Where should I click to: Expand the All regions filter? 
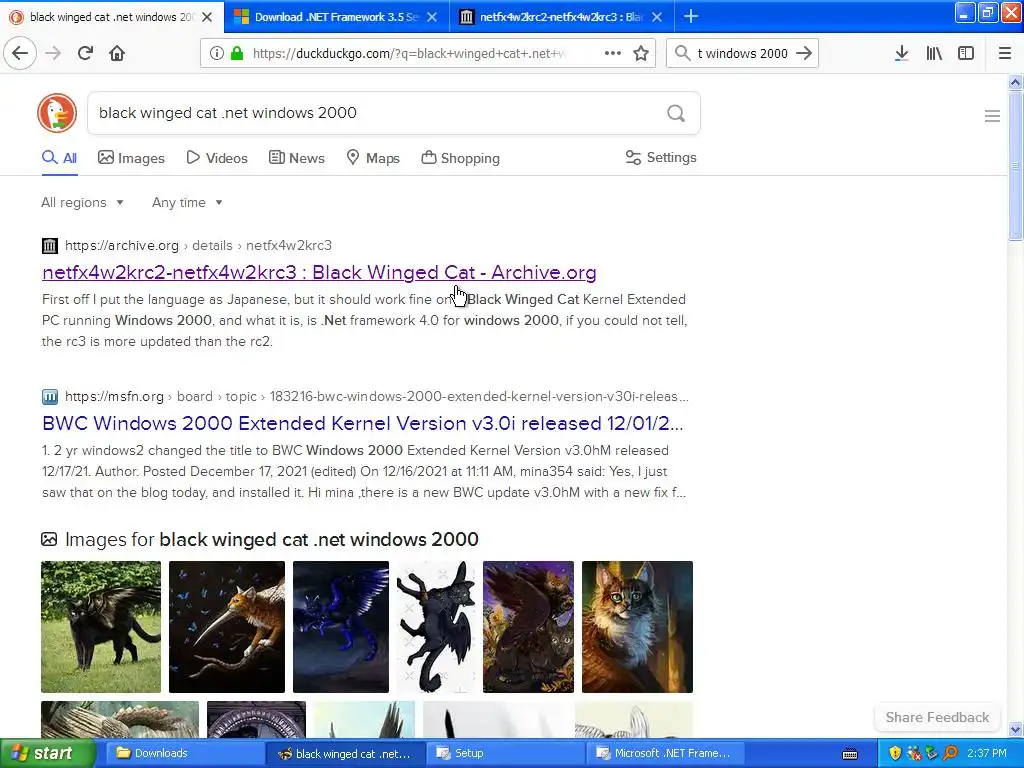pos(82,202)
